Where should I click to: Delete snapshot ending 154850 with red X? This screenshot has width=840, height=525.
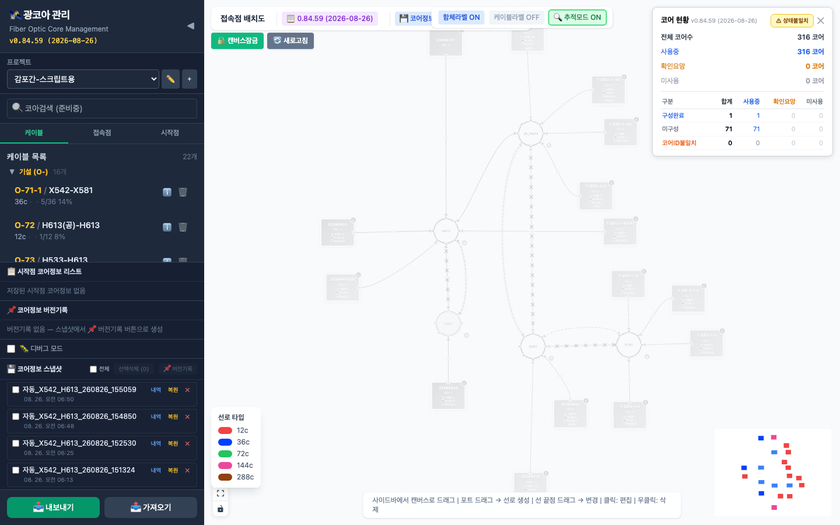[x=188, y=417]
